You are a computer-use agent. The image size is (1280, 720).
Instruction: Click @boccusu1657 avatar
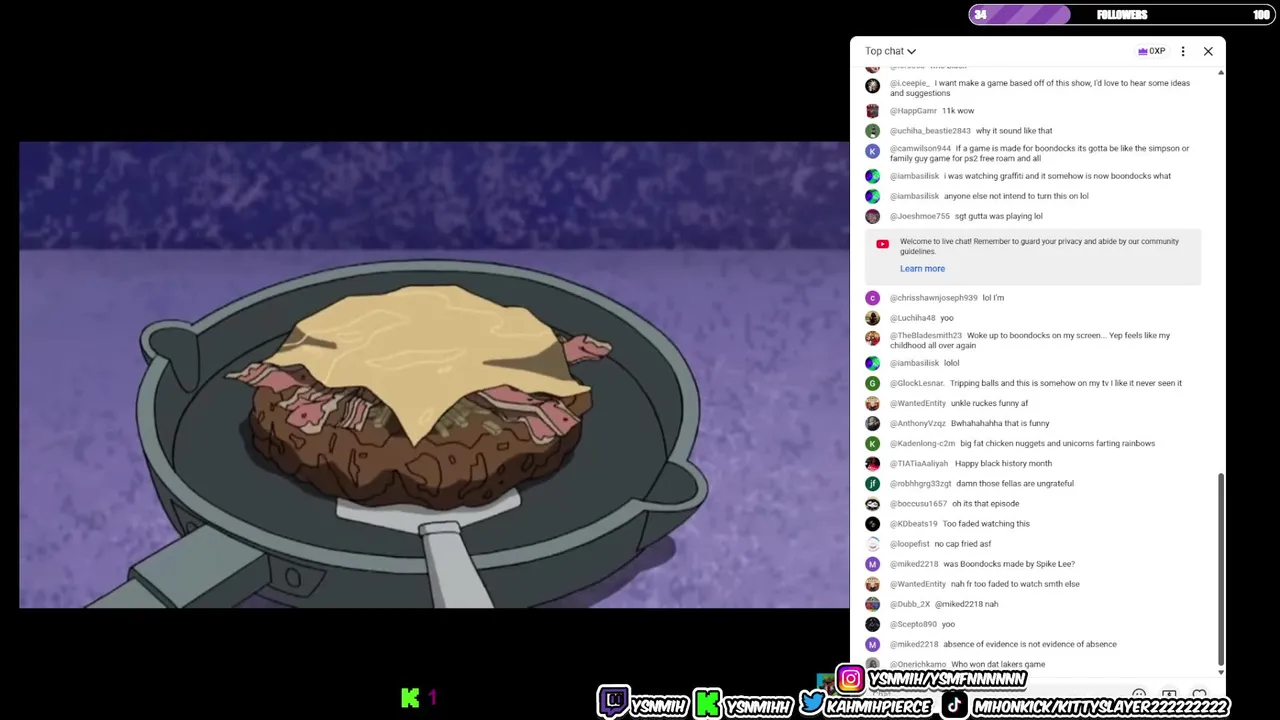(872, 504)
